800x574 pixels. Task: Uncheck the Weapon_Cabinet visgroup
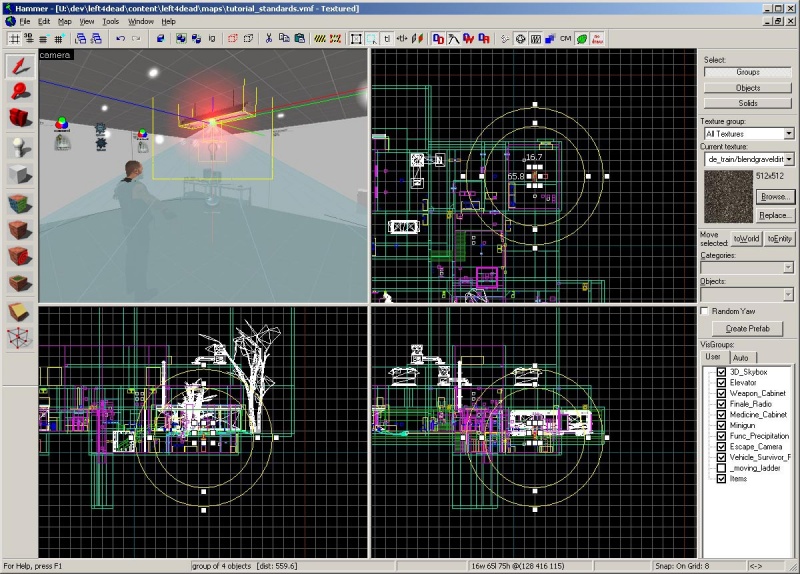[721, 393]
